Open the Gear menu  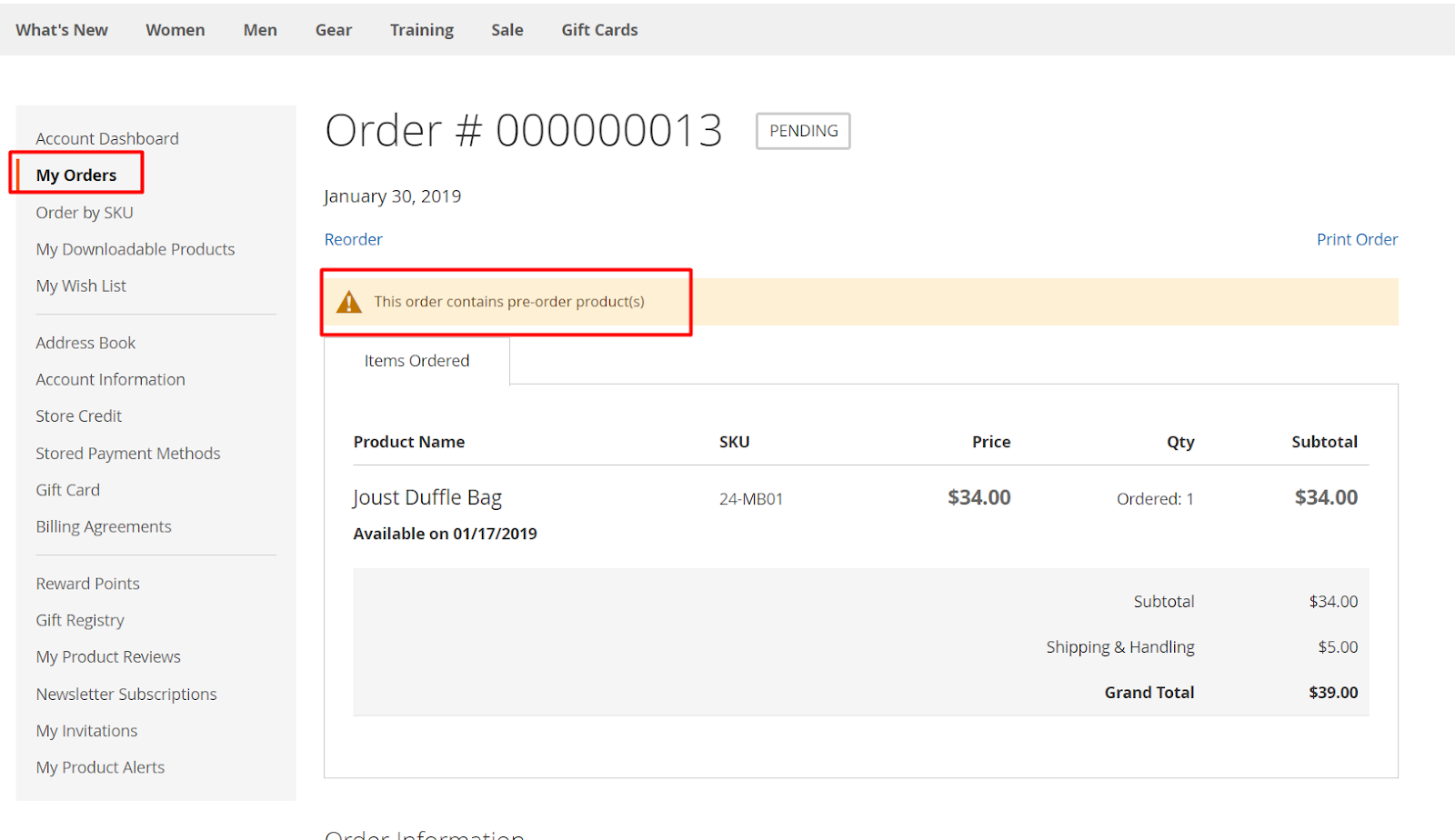[334, 30]
